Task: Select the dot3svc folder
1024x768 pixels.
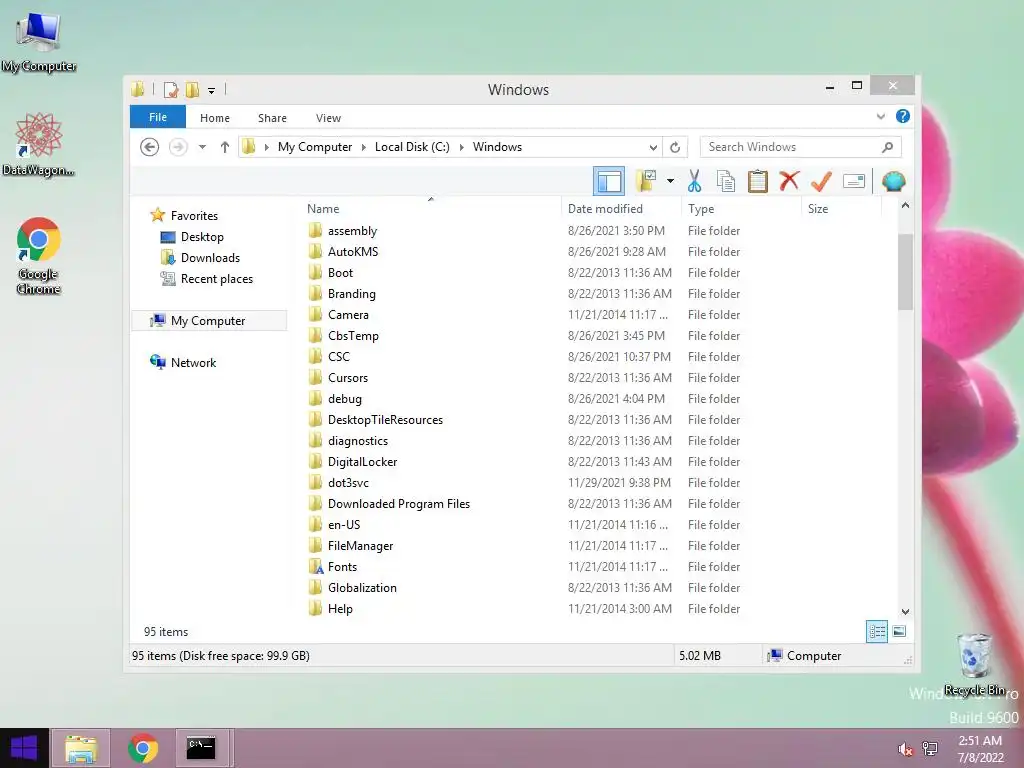Action: pos(348,483)
